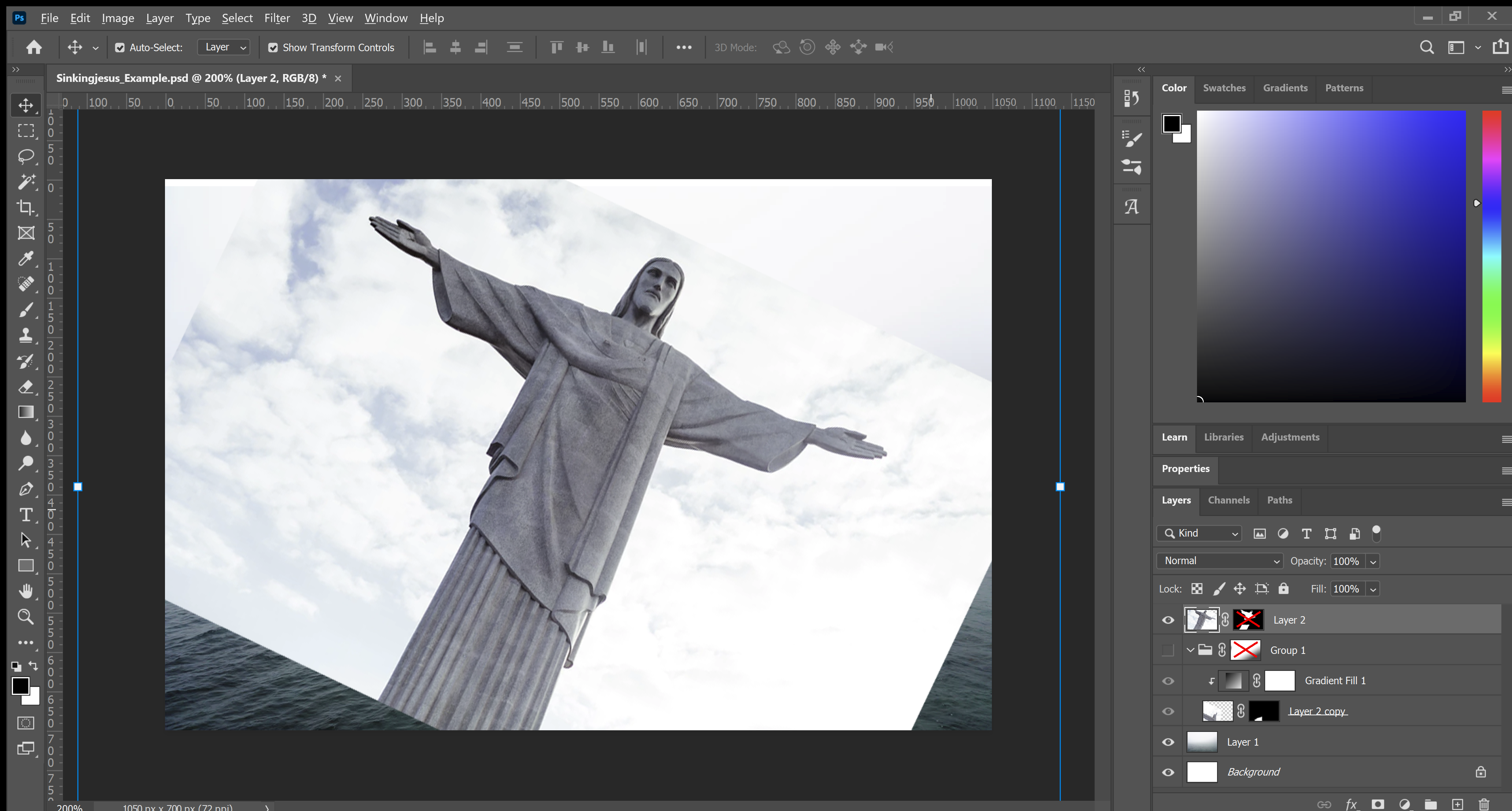Toggle Show Transform Controls checkbox
1512x811 pixels.
pyautogui.click(x=273, y=48)
